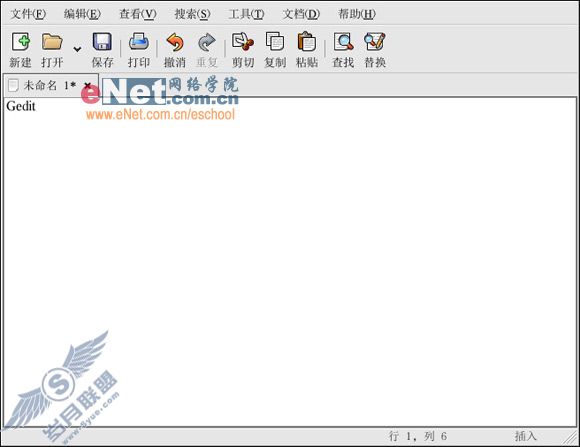Open the 编辑(E) menu
The height and width of the screenshot is (447, 580).
[x=82, y=14]
